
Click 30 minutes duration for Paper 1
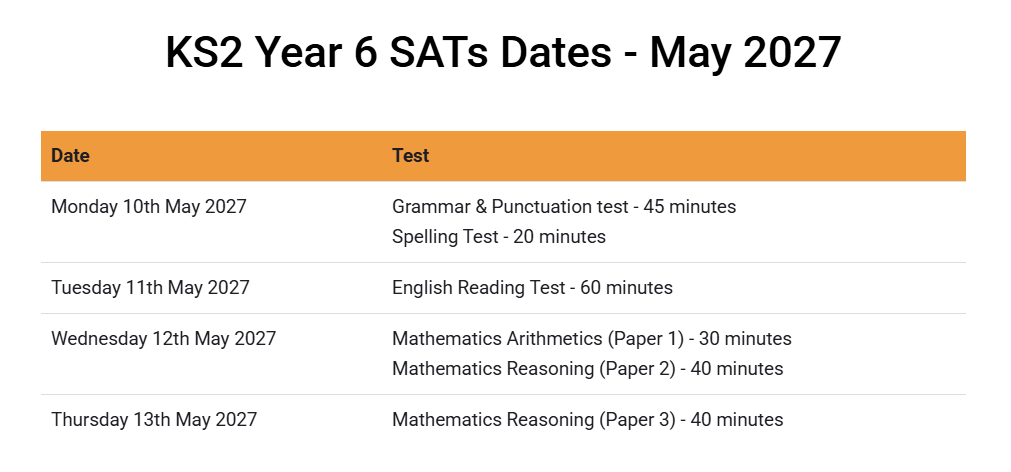click(745, 339)
